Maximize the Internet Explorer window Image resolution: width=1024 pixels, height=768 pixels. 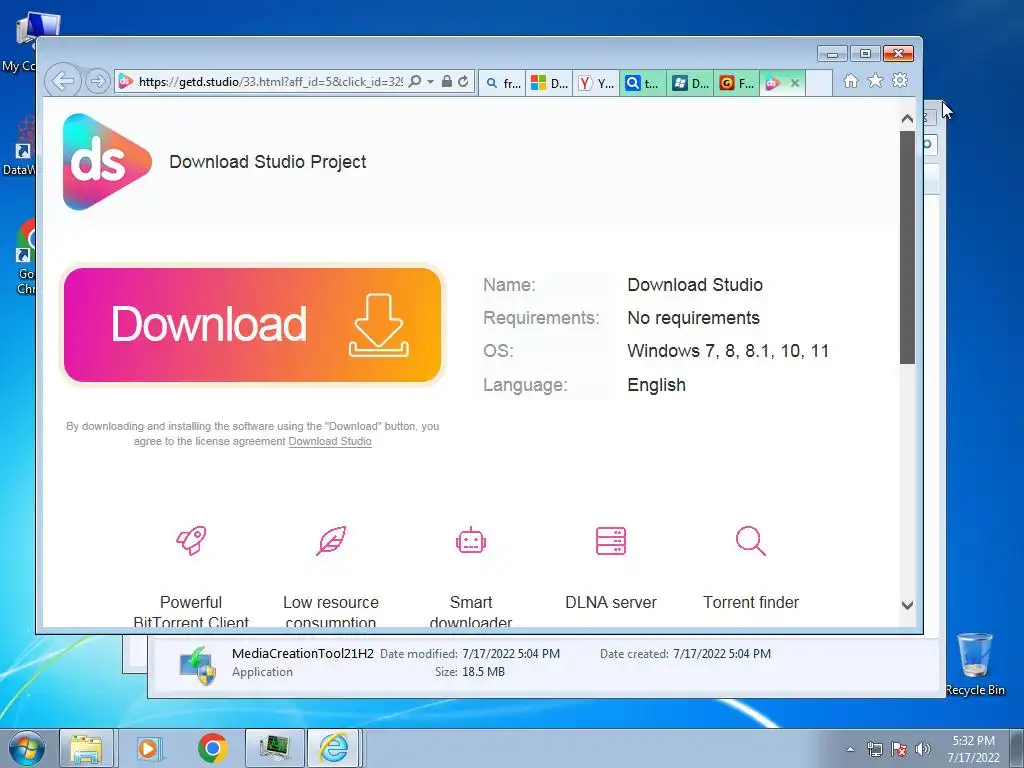[x=865, y=54]
